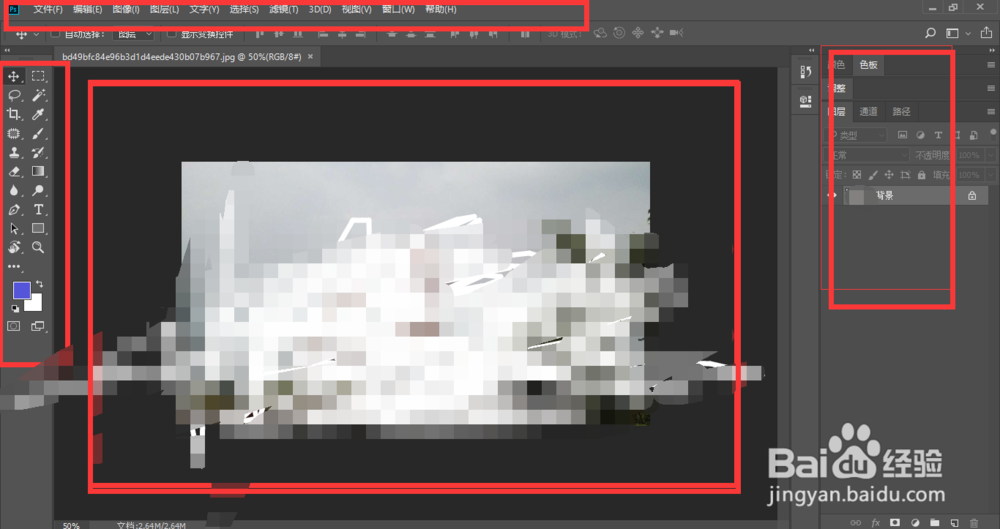Select the Hand tool
This screenshot has width=1000, height=529.
point(13,248)
